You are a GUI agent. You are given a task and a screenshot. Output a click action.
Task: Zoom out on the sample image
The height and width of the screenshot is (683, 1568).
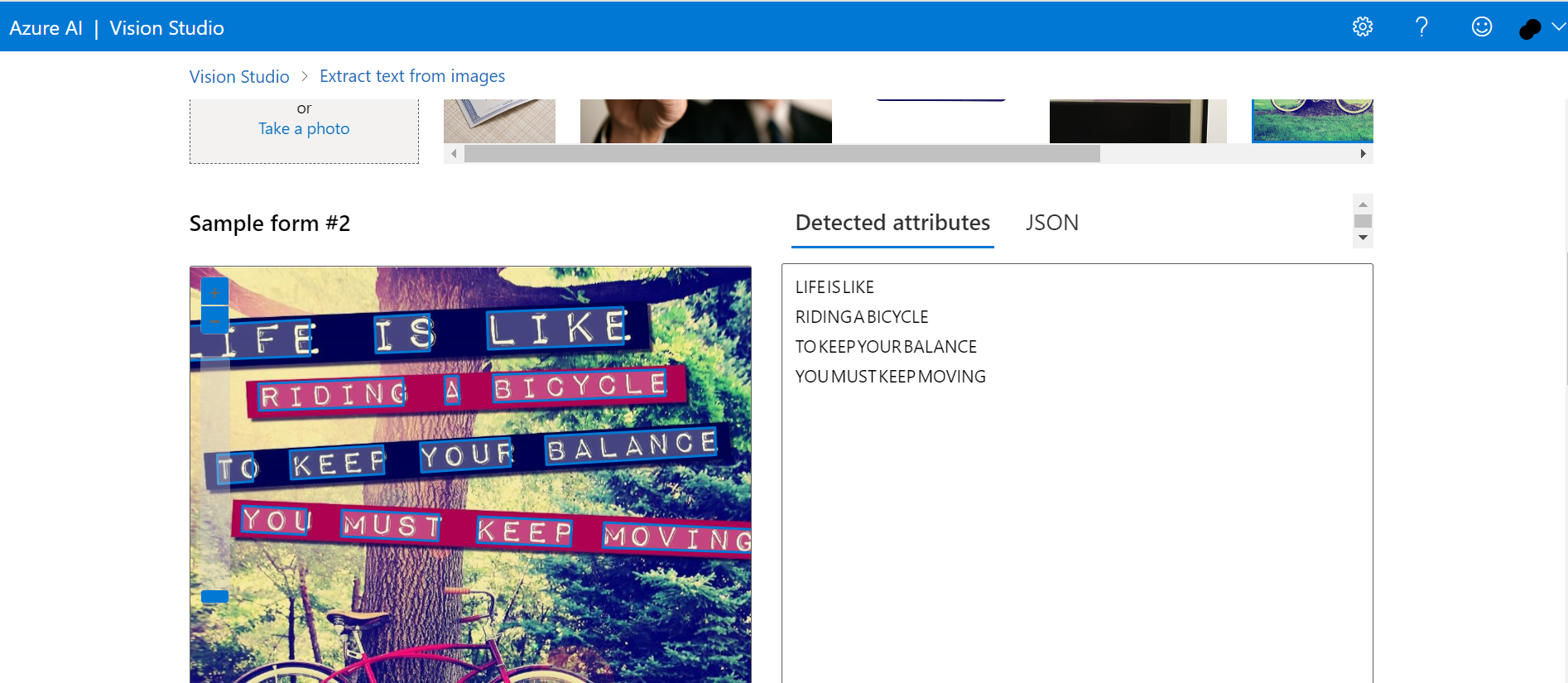click(x=214, y=320)
